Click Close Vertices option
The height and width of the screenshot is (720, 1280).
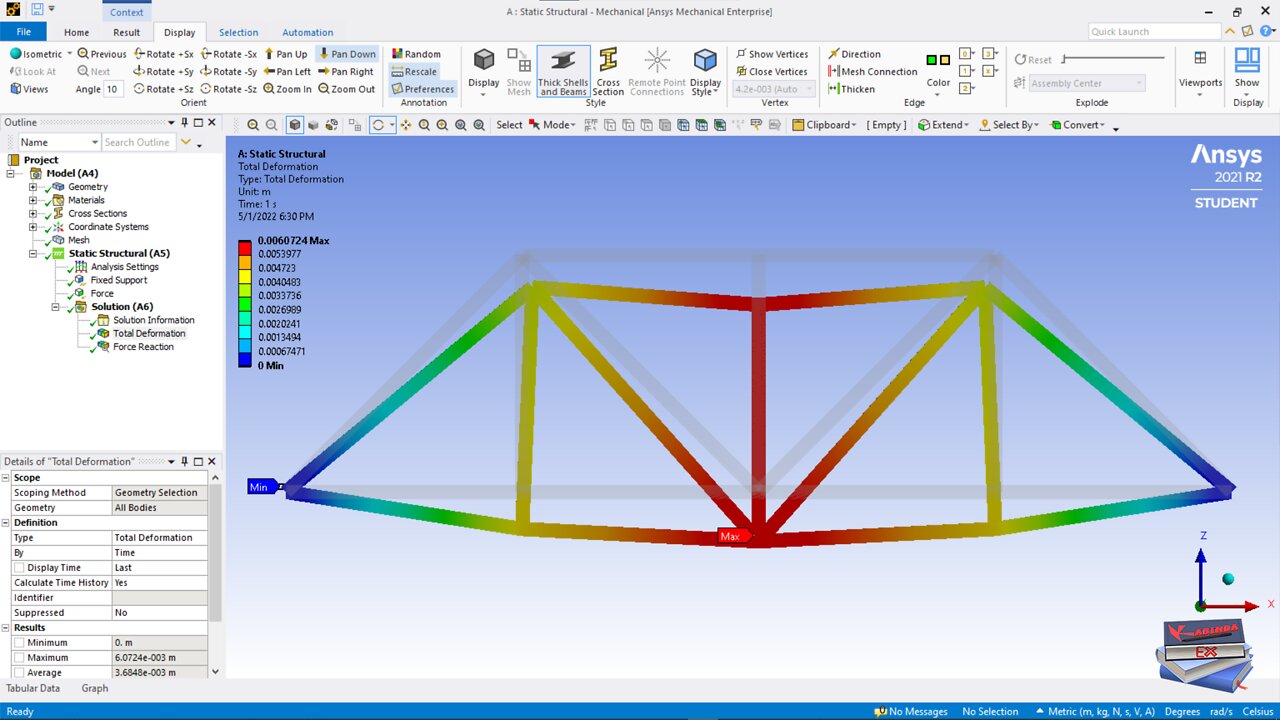pyautogui.click(x=771, y=71)
